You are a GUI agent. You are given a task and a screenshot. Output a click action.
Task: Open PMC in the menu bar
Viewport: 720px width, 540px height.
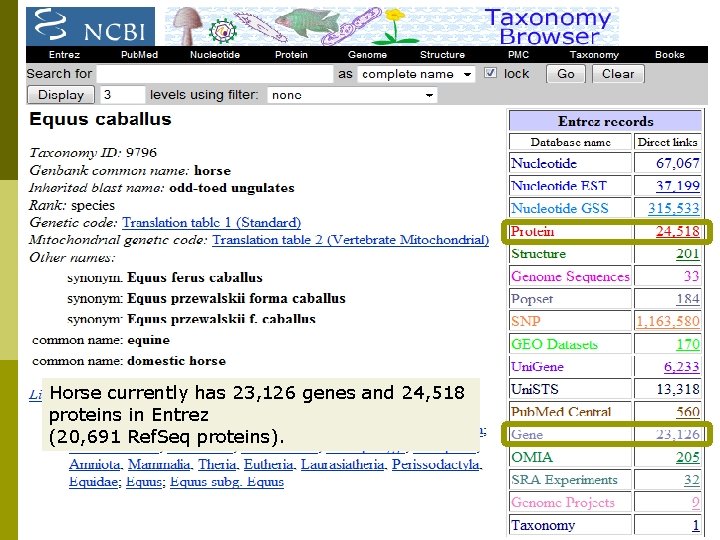coord(518,55)
